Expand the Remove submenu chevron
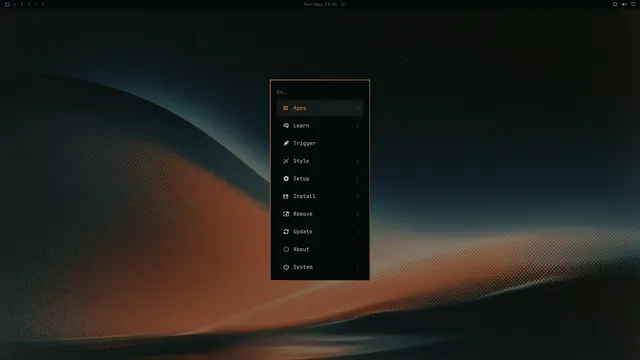Image resolution: width=640 pixels, height=360 pixels. pyautogui.click(x=358, y=214)
